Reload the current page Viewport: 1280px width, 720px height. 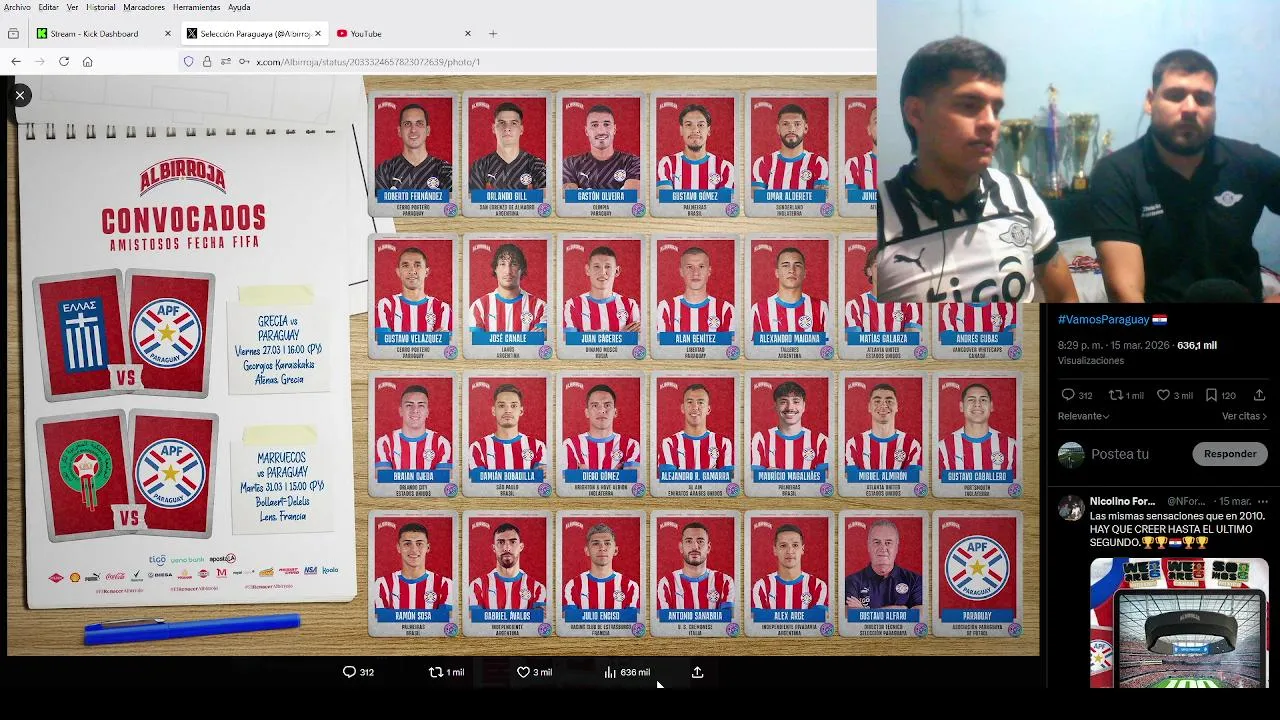pyautogui.click(x=64, y=61)
